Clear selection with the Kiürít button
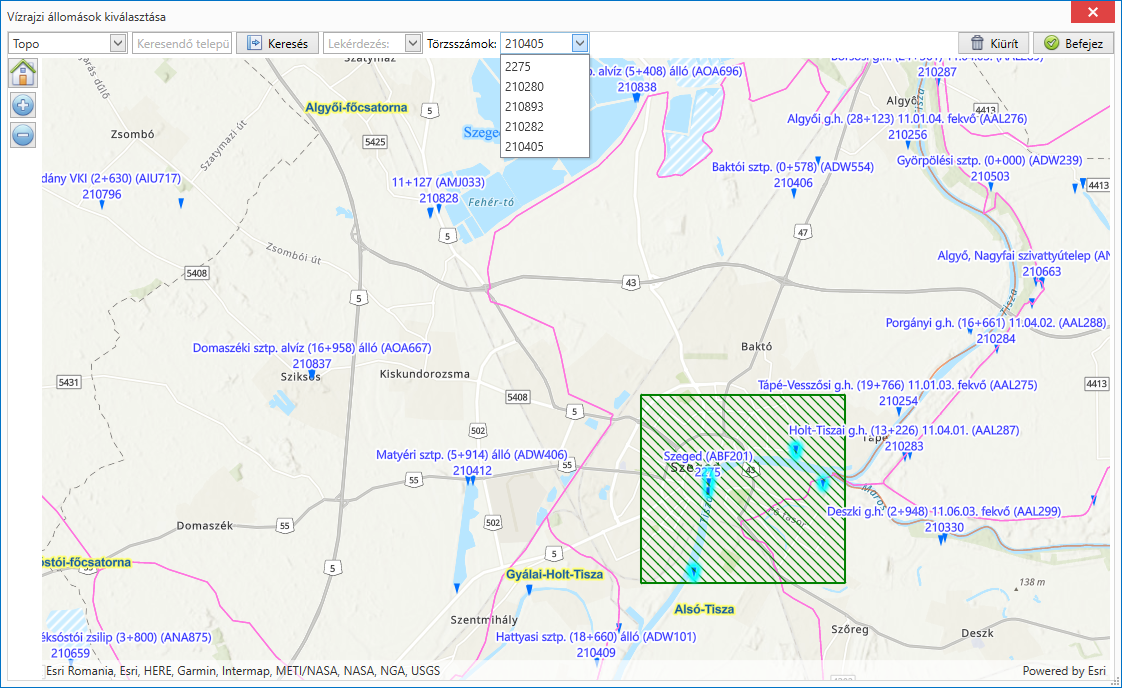1122x688 pixels. (x=994, y=44)
